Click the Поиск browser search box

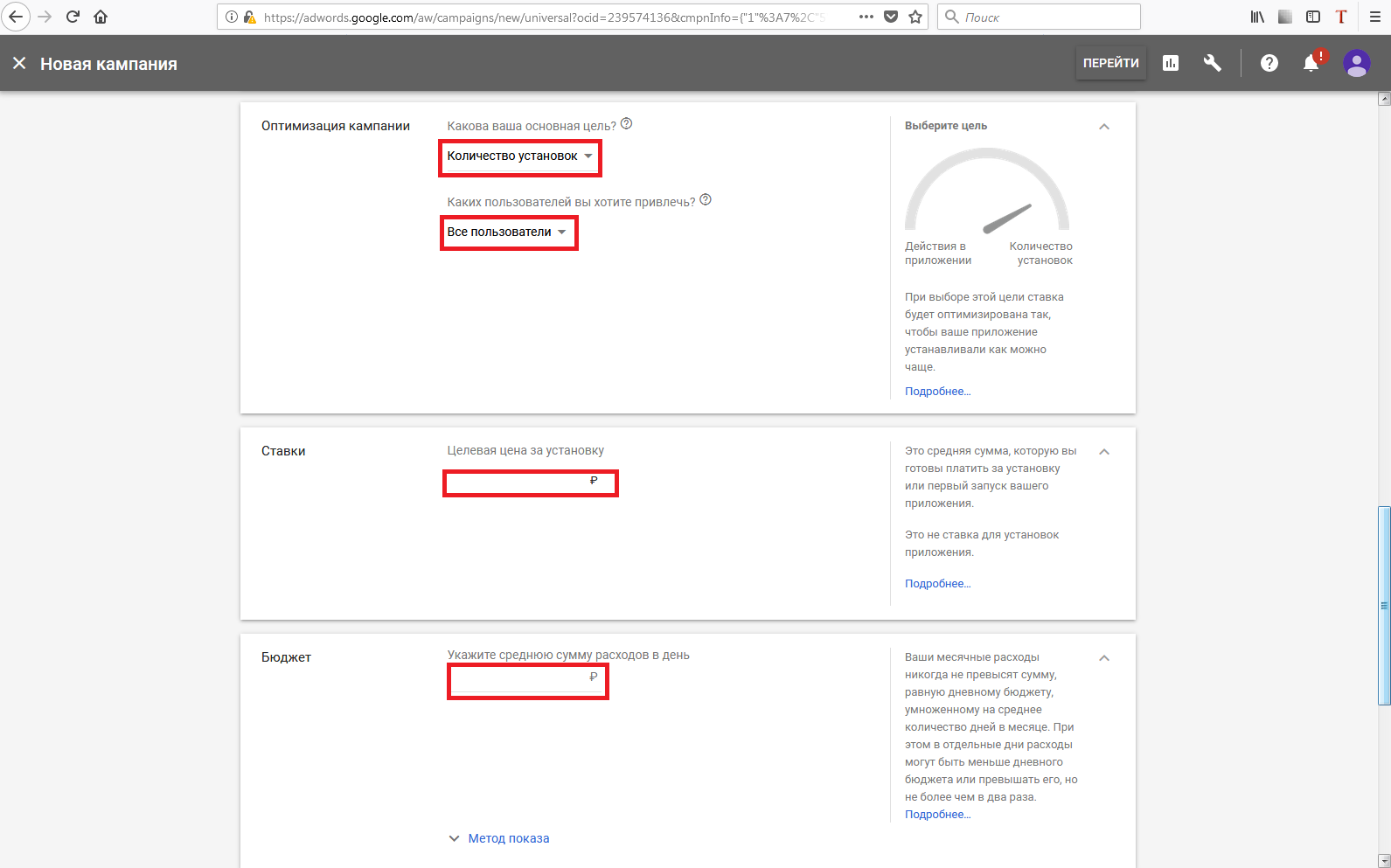[x=1039, y=17]
